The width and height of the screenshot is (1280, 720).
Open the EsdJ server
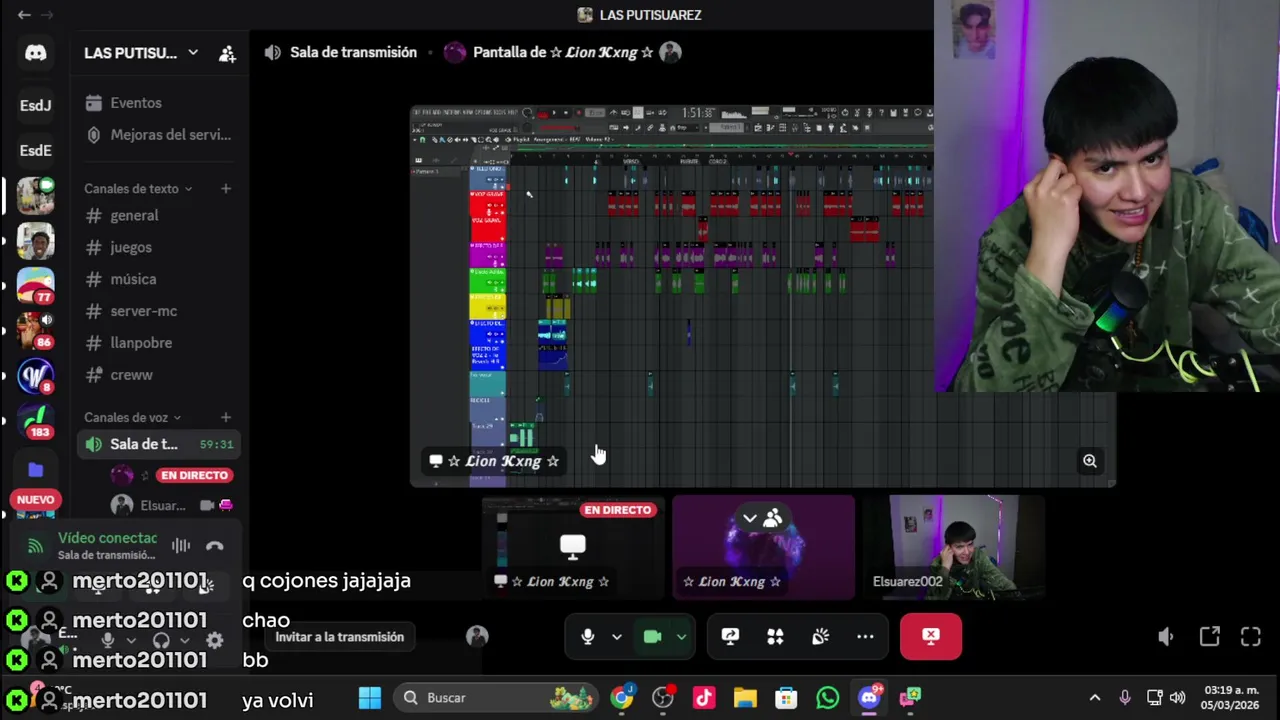pyautogui.click(x=36, y=105)
